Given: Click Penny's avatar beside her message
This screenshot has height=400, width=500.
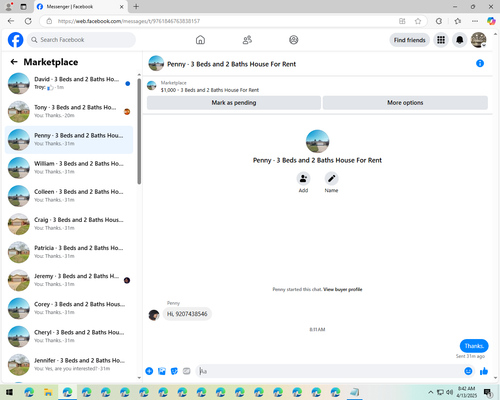Looking at the screenshot, I should tap(154, 315).
